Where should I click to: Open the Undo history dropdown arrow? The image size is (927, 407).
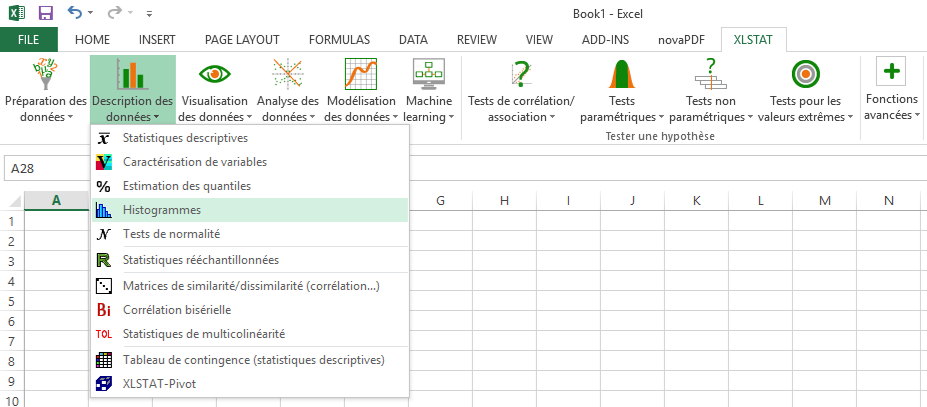[x=91, y=14]
